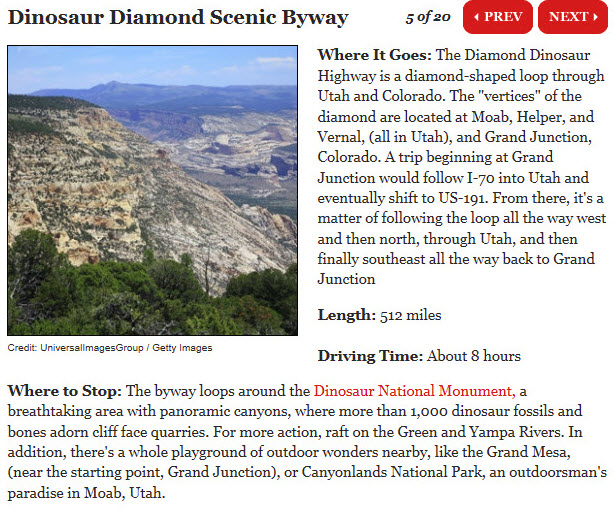Click the canyon landscape photo
The height and width of the screenshot is (518, 614).
click(152, 190)
